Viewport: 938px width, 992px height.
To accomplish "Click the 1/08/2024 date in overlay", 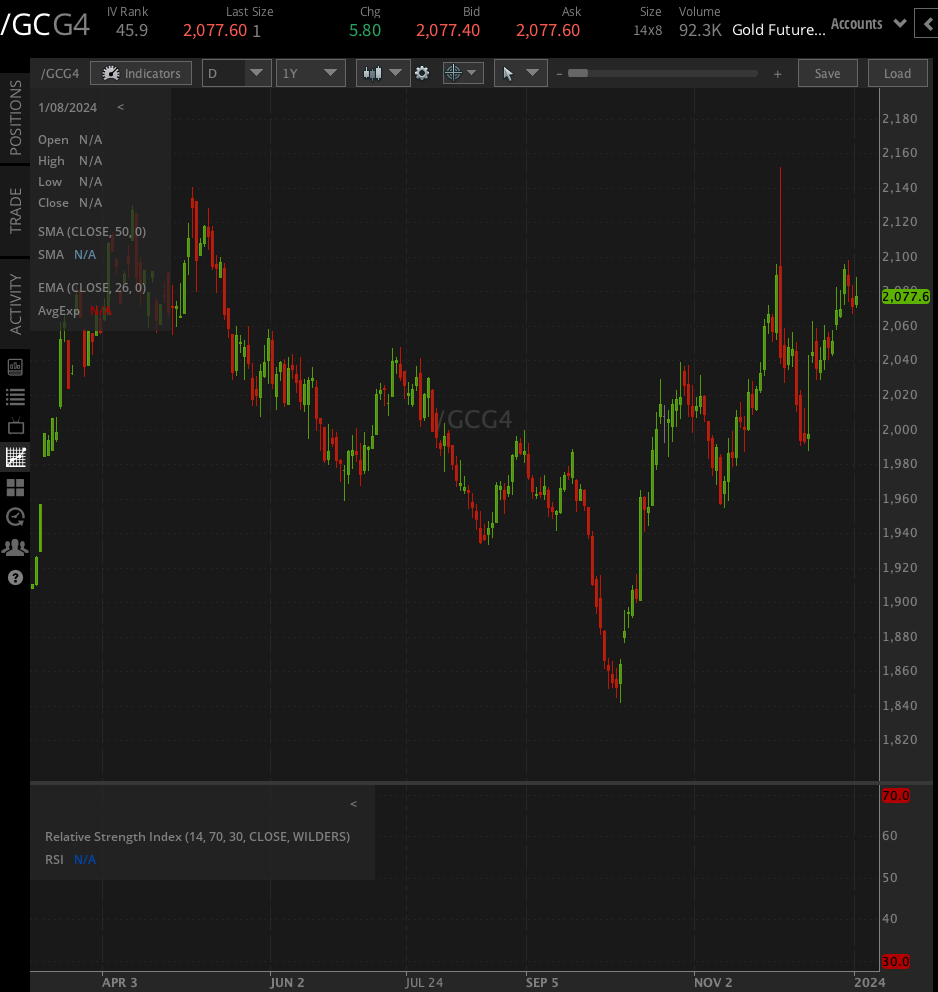I will (x=68, y=108).
